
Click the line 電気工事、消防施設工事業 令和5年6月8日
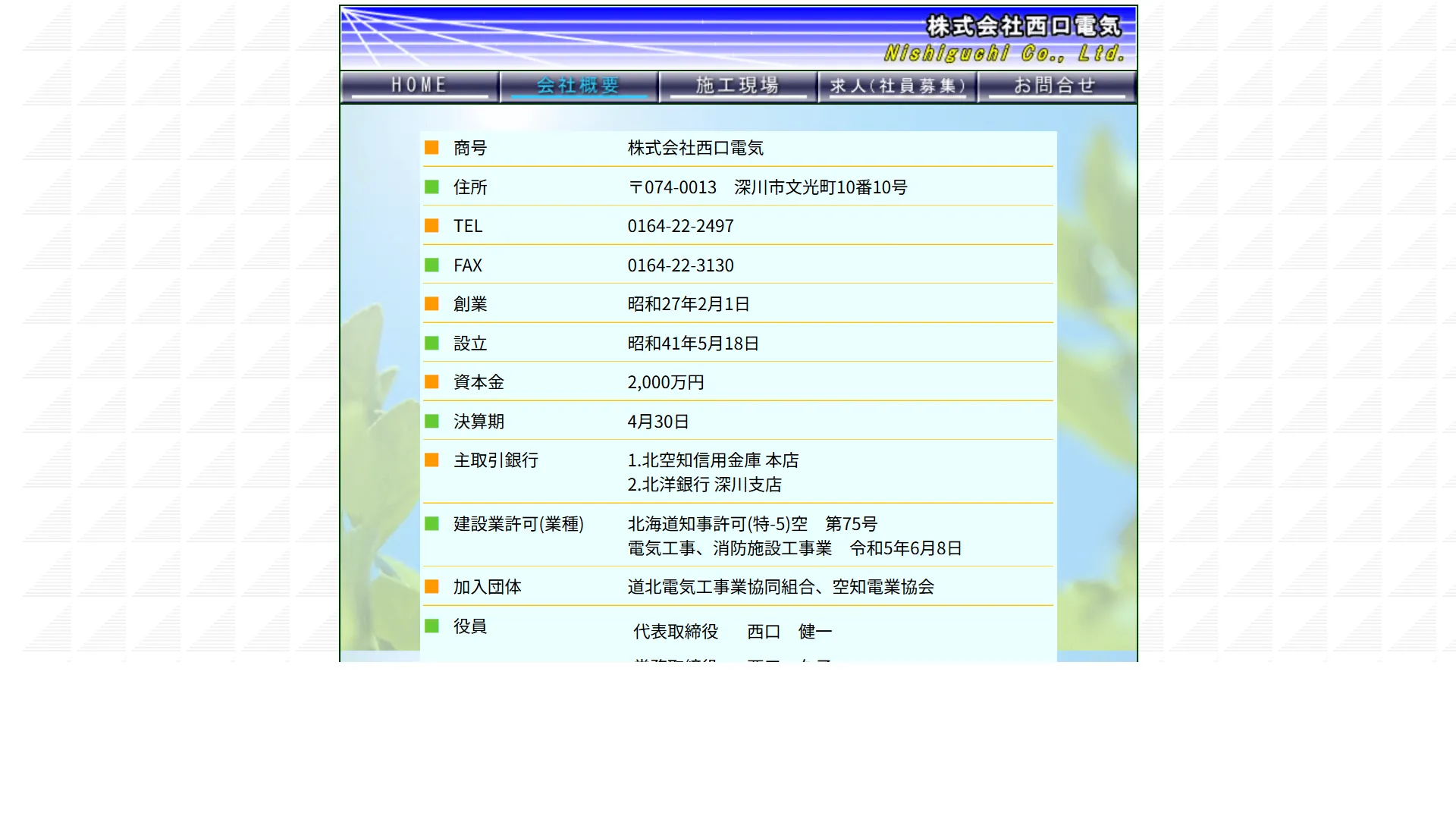click(x=795, y=548)
